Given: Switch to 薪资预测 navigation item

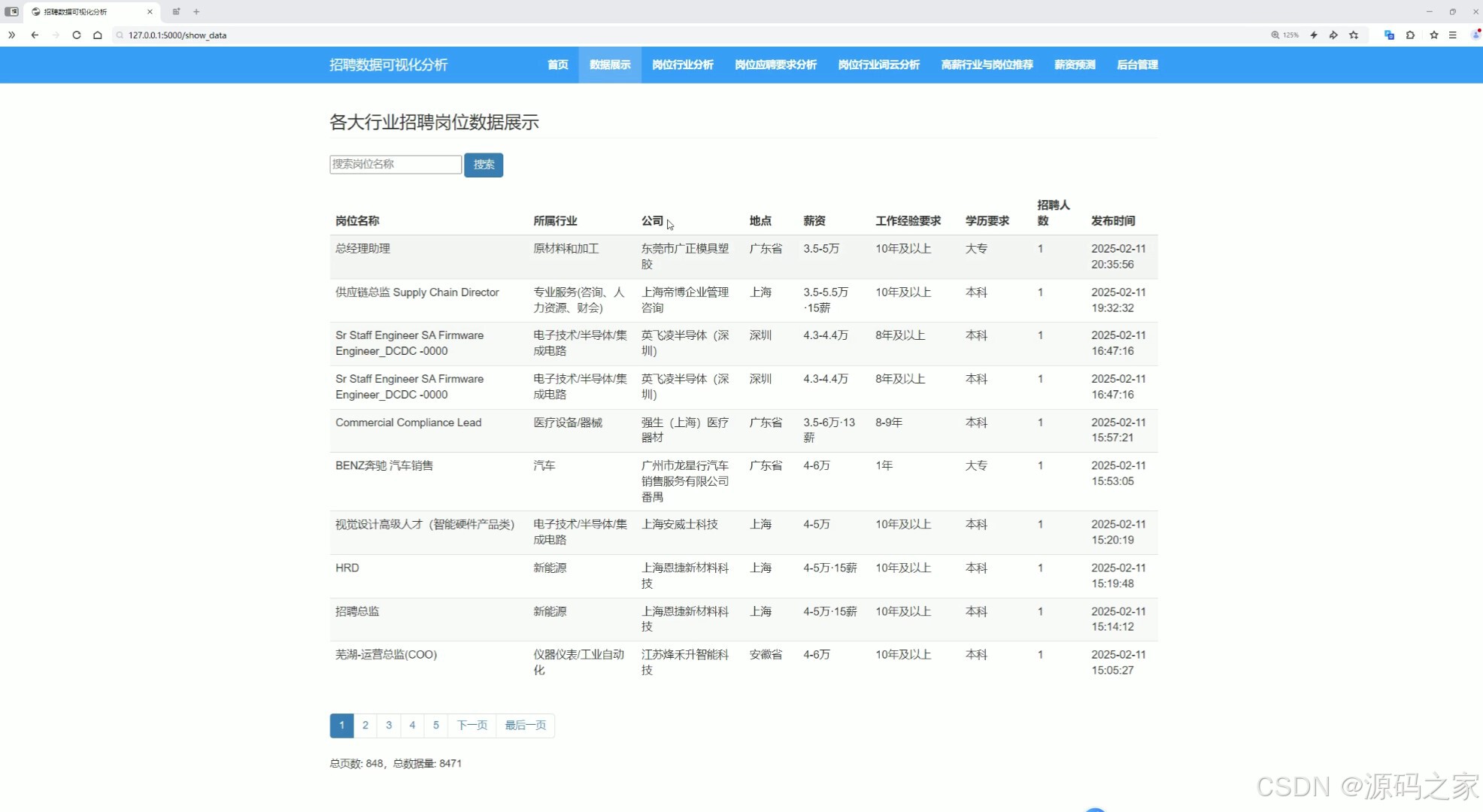Looking at the screenshot, I should [1074, 65].
